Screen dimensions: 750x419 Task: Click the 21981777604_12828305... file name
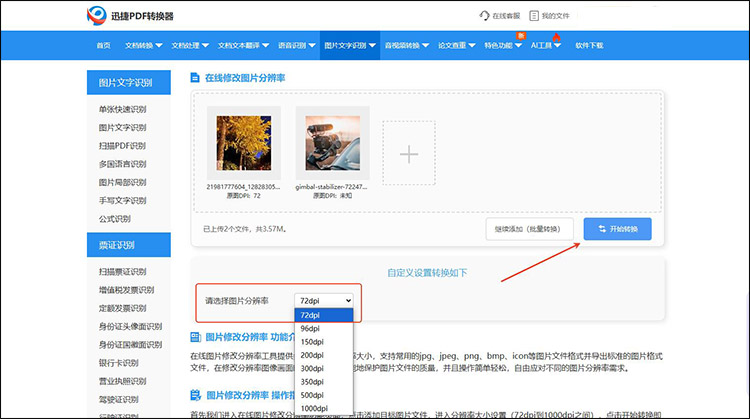[243, 187]
